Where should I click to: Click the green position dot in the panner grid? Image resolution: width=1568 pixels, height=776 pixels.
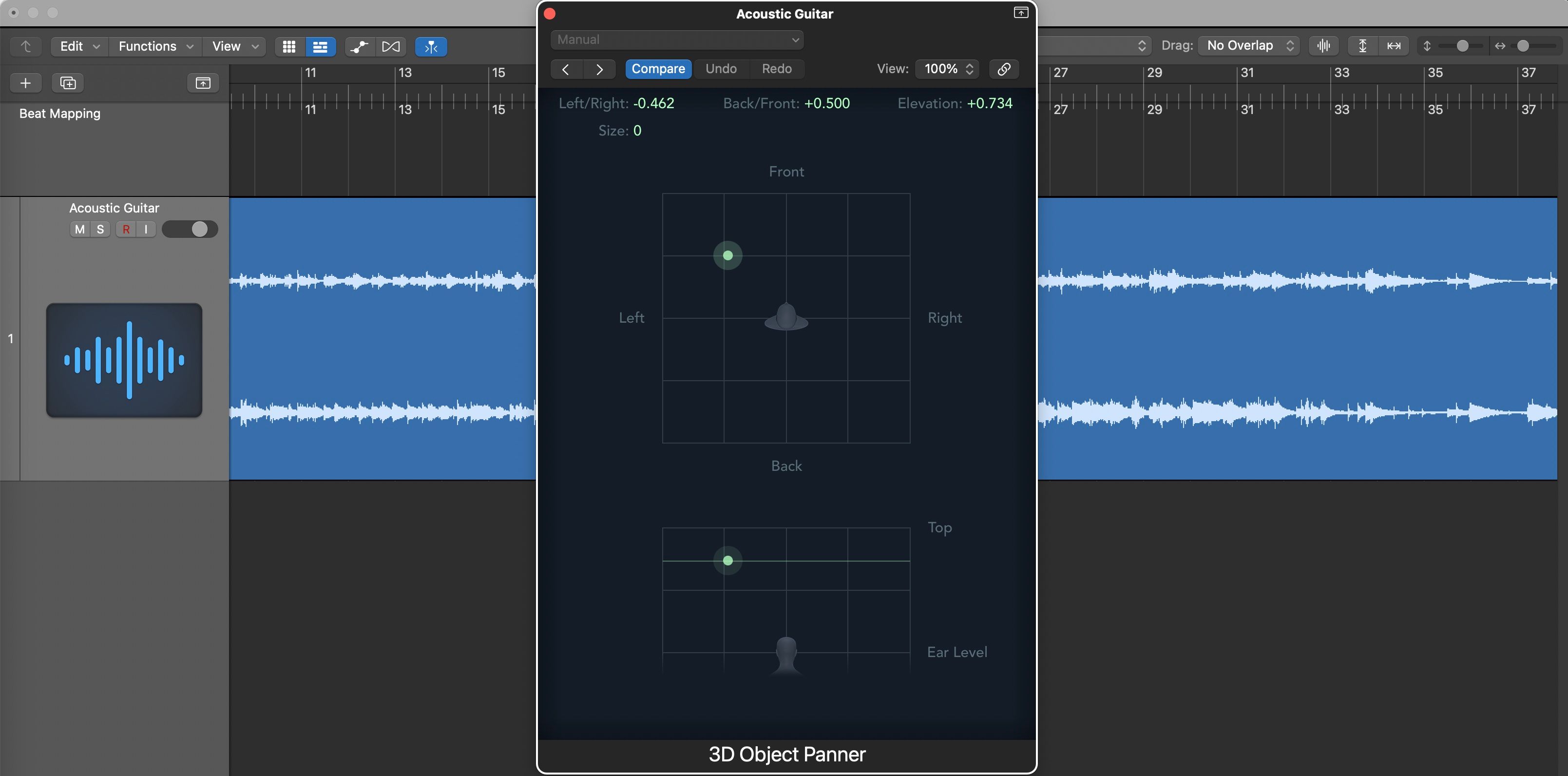[x=727, y=256]
